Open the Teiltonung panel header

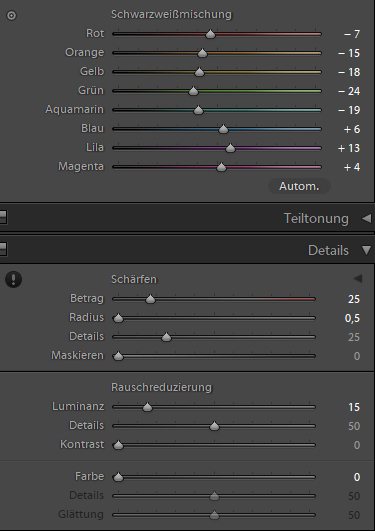point(316,218)
